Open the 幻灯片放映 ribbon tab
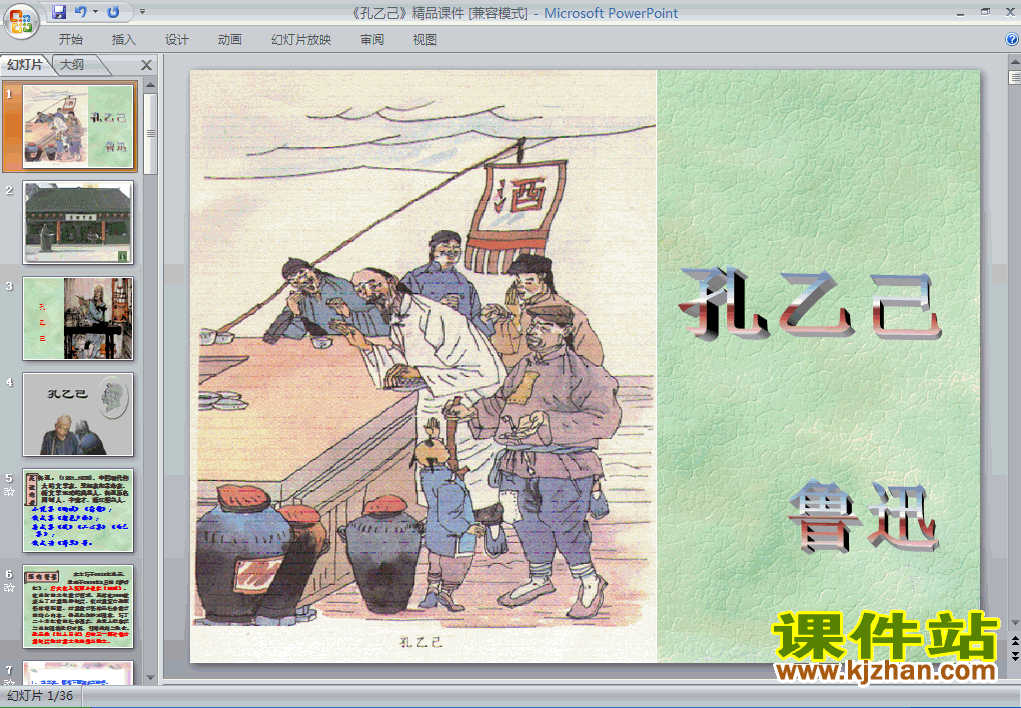Viewport: 1021px width, 708px height. pyautogui.click(x=301, y=40)
